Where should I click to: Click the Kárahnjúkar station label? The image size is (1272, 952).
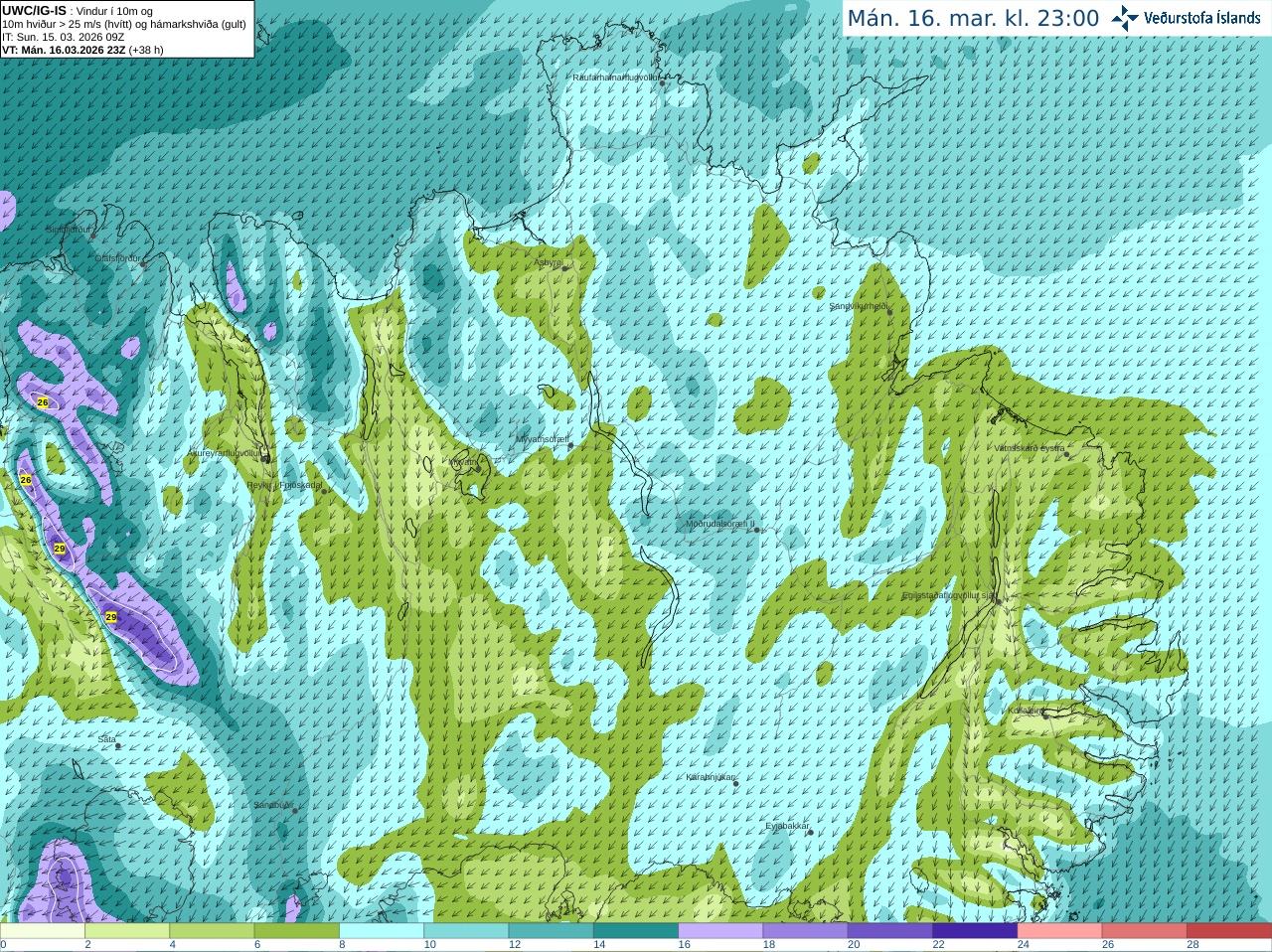[710, 777]
